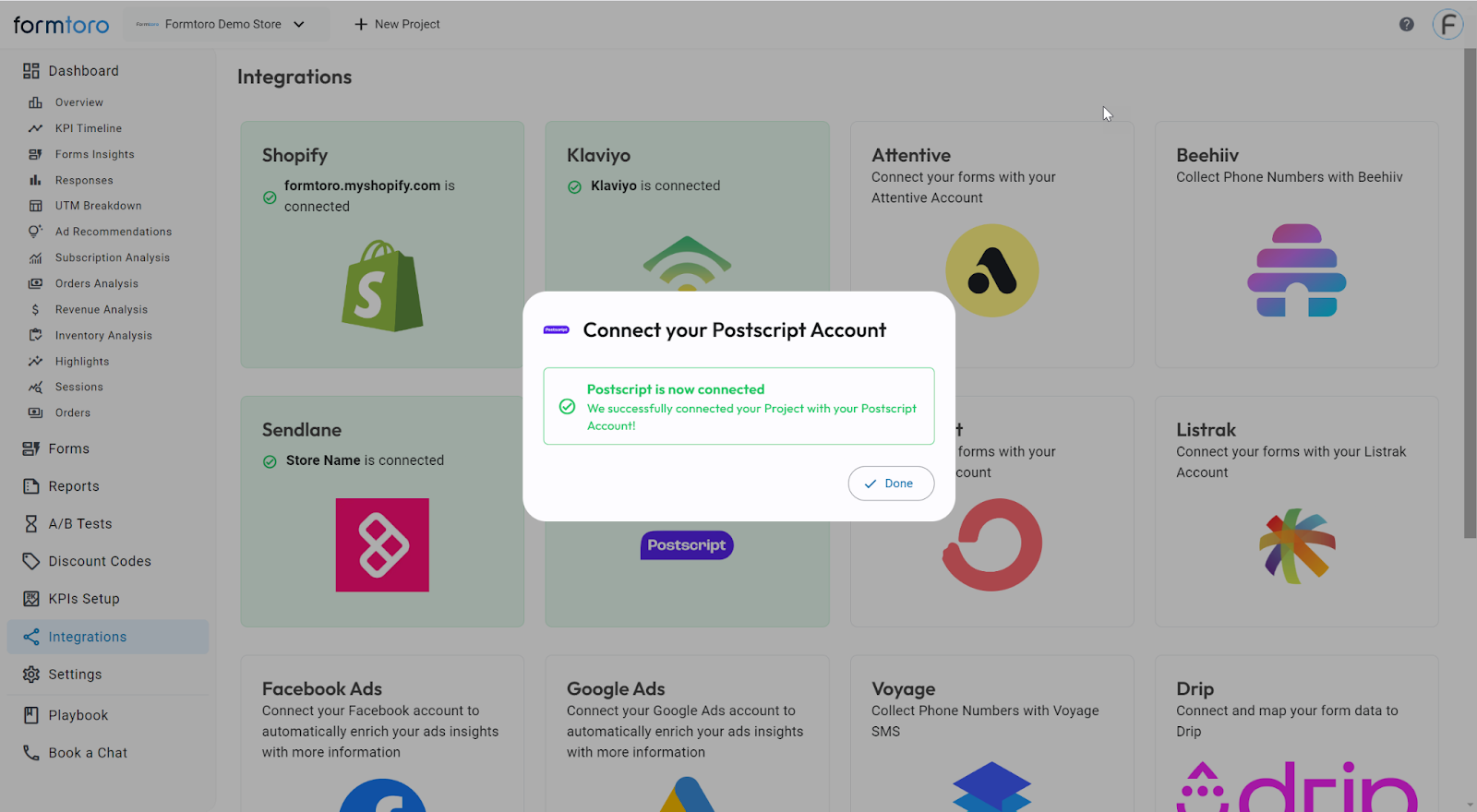Click the KPI Timeline icon
This screenshot has height=812, width=1477.
(35, 128)
